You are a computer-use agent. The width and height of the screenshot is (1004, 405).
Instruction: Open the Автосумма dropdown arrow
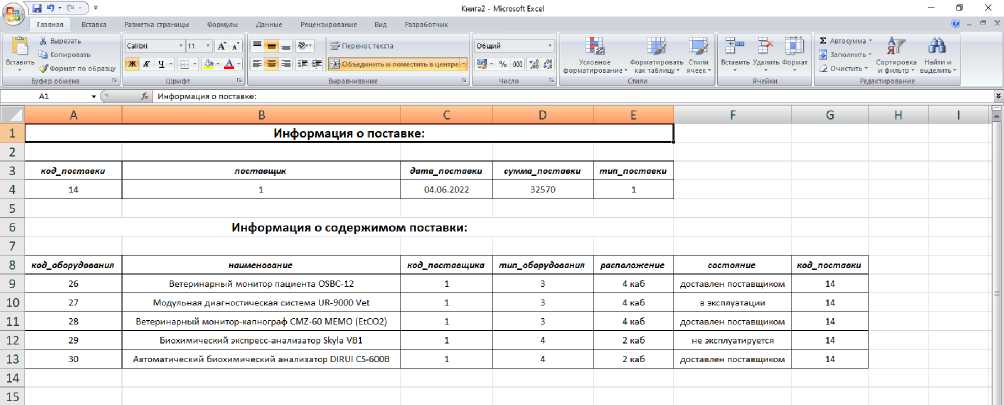[870, 41]
